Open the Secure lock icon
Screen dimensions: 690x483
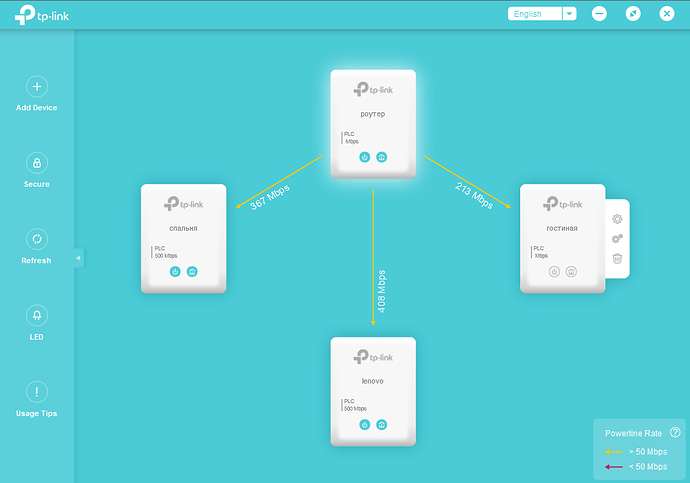[37, 163]
